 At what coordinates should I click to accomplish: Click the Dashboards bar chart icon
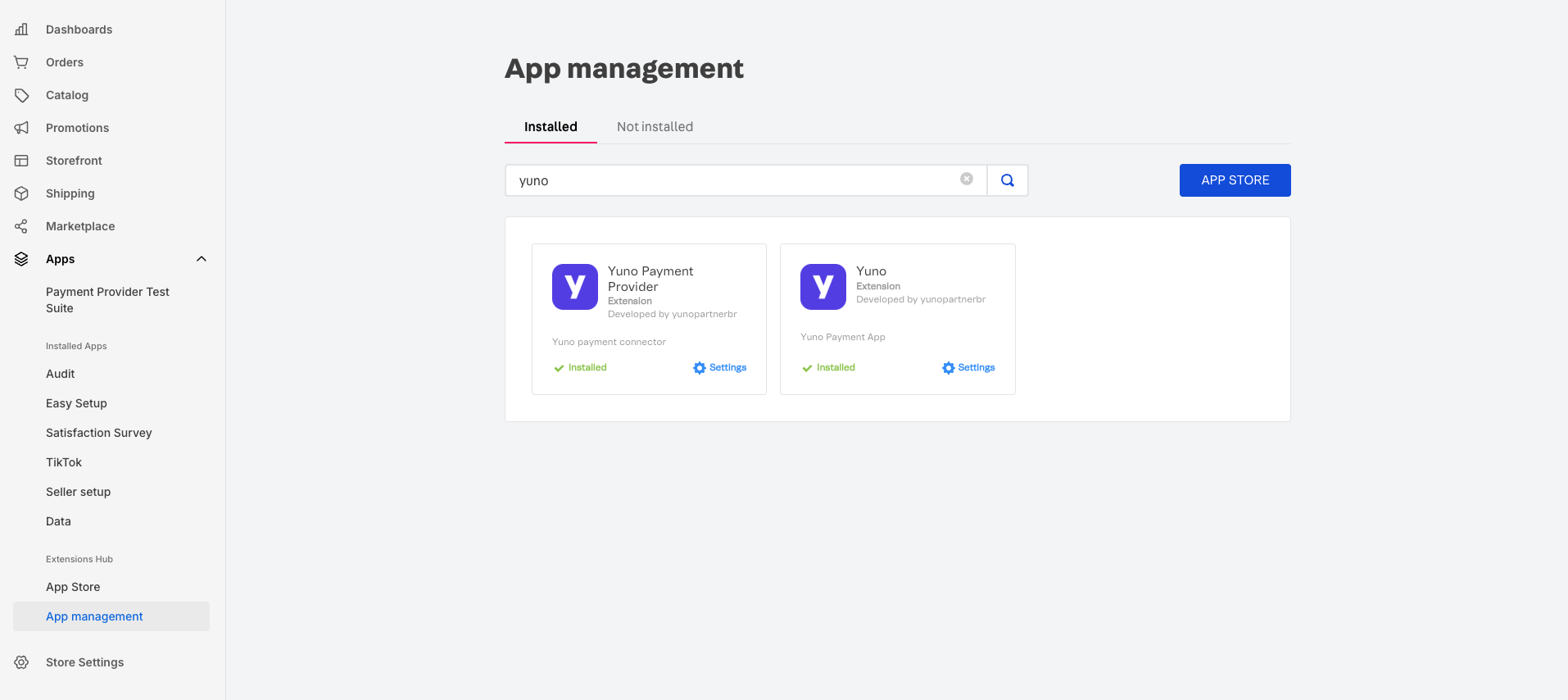[21, 30]
